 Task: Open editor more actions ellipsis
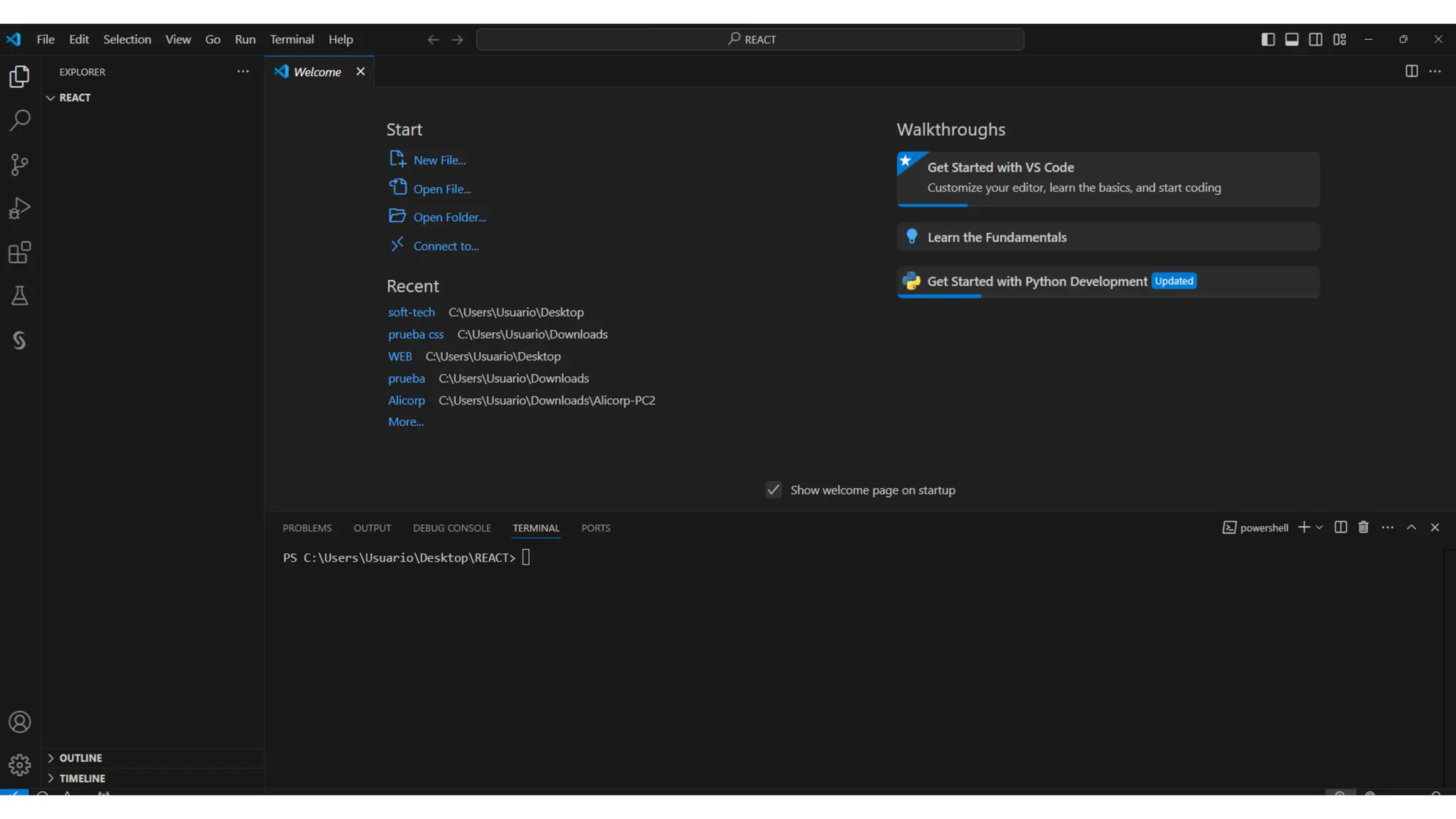(1435, 71)
